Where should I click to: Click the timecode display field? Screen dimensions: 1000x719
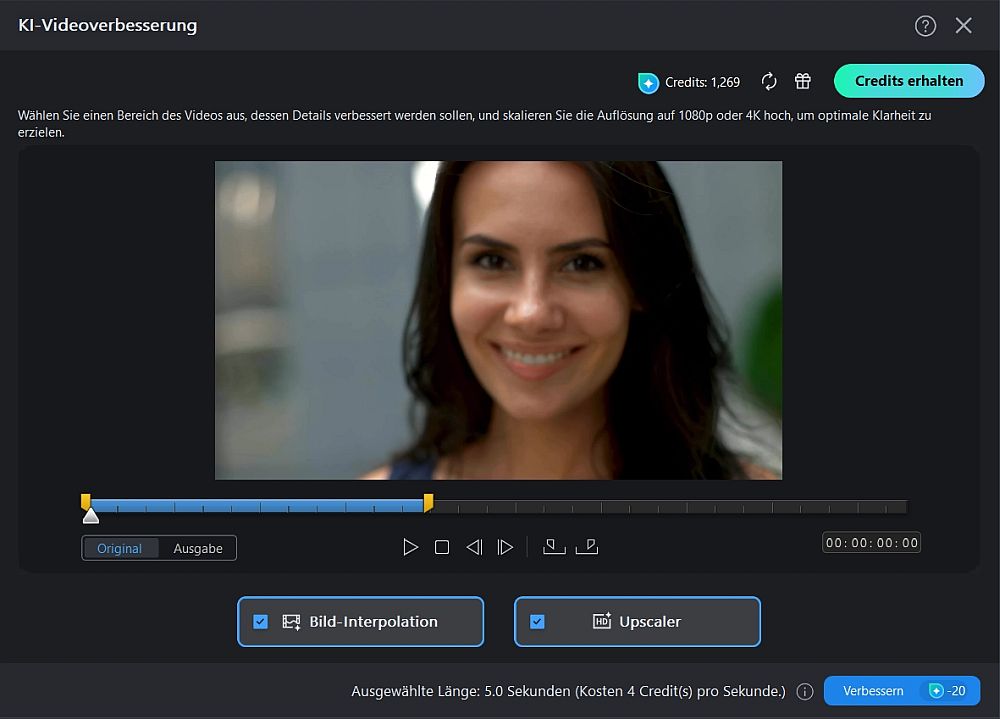(871, 541)
